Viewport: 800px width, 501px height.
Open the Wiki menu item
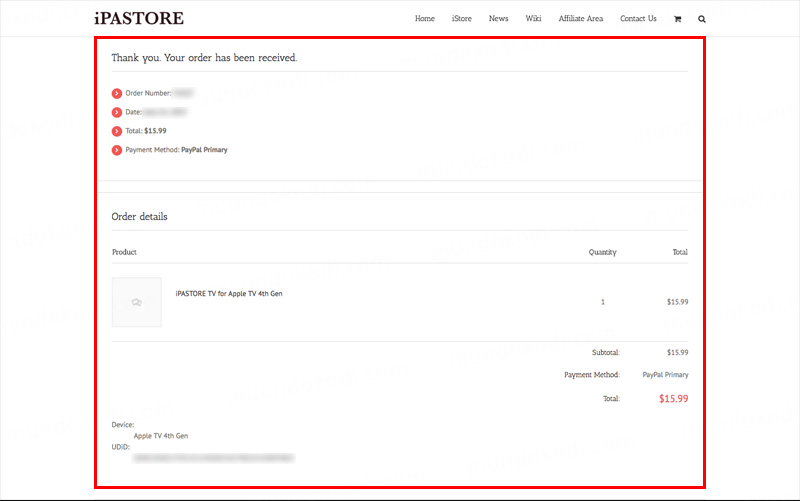[533, 18]
